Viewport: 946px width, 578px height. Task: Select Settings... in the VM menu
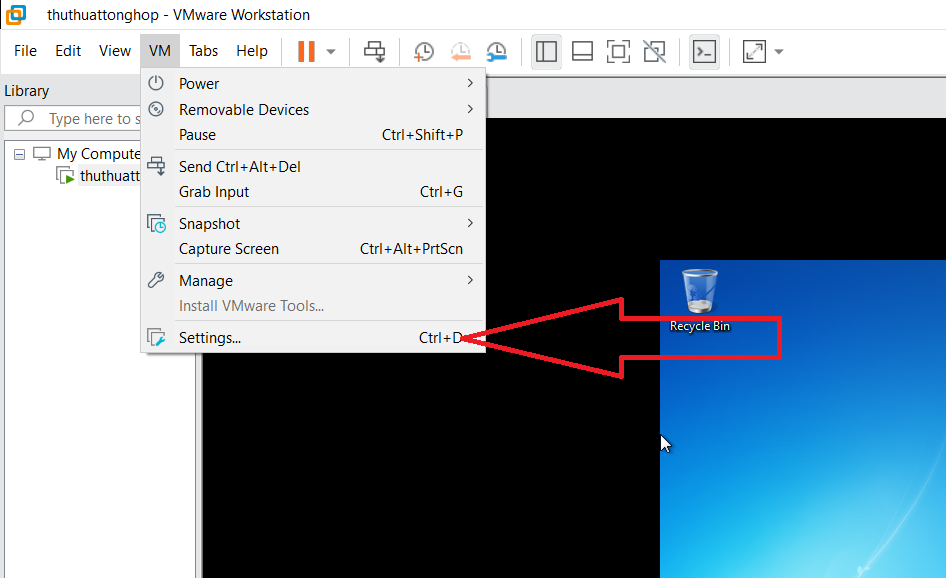click(210, 338)
